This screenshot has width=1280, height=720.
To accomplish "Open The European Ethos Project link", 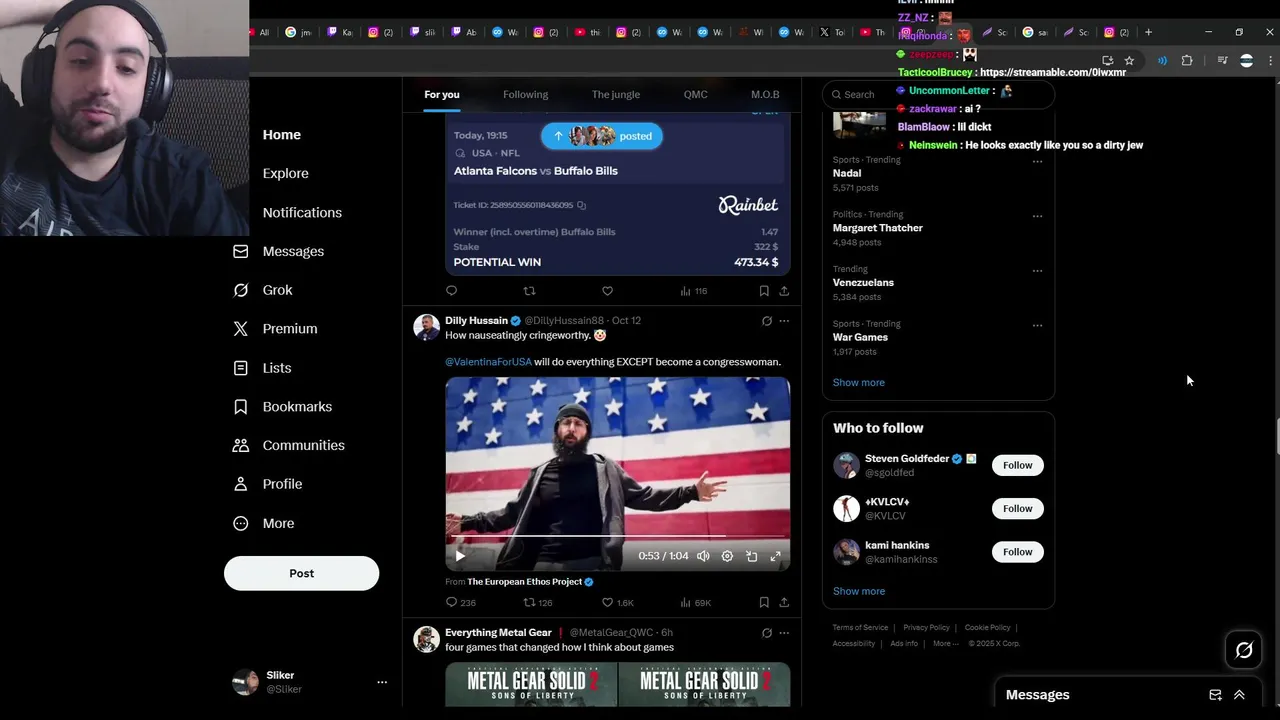I will (x=524, y=582).
